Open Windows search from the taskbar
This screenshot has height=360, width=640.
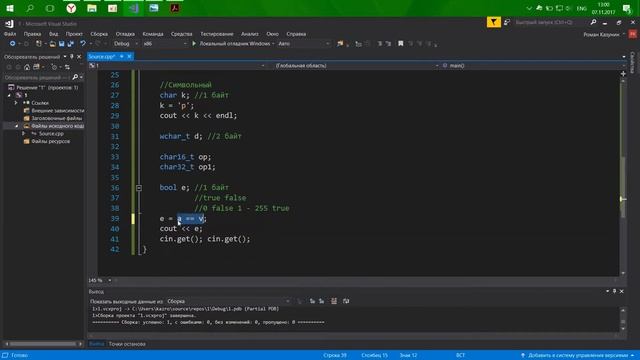click(30, 8)
